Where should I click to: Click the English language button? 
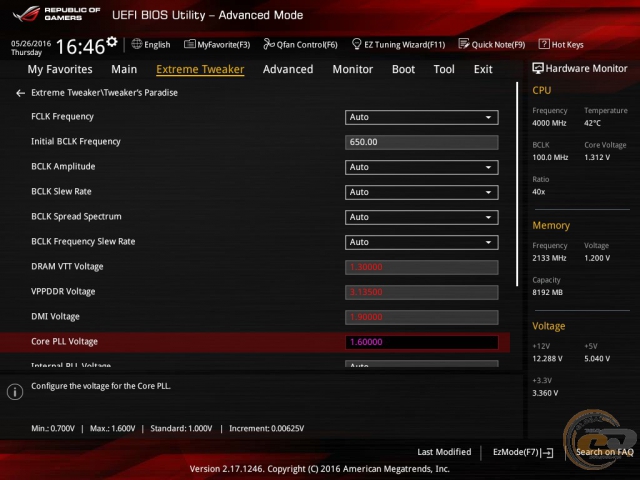pyautogui.click(x=151, y=44)
